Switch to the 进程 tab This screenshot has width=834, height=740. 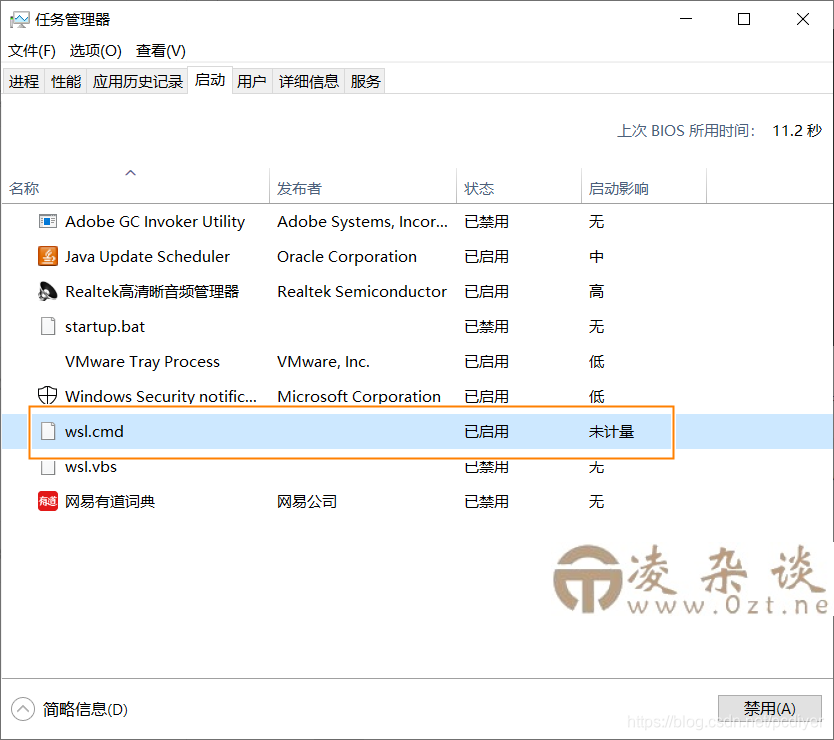click(x=24, y=81)
